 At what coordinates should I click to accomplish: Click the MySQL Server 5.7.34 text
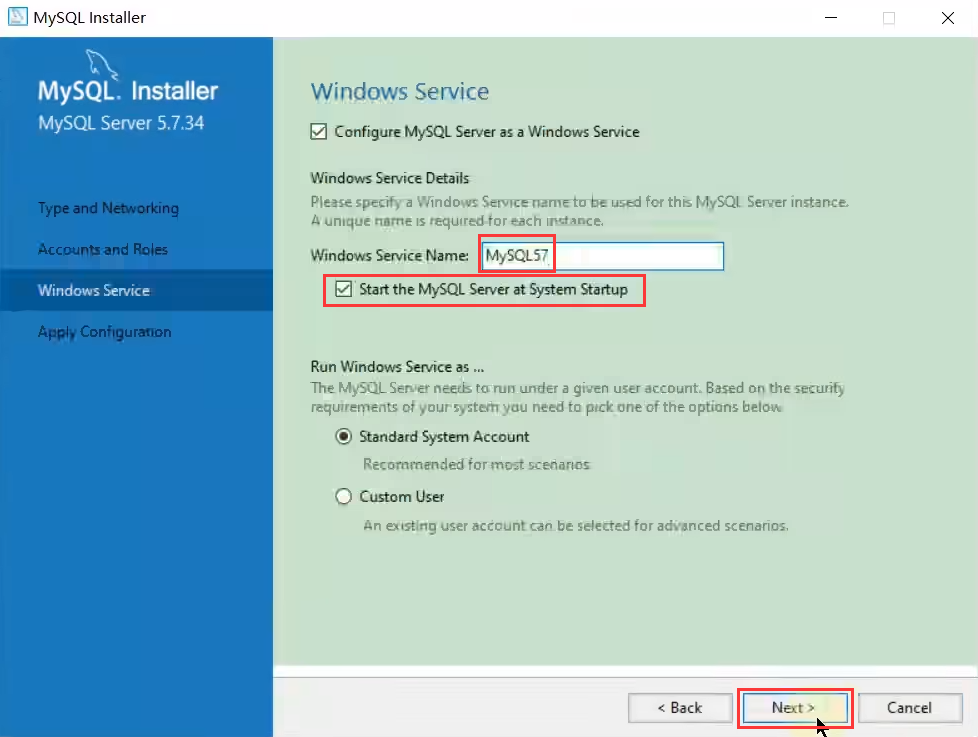[121, 123]
